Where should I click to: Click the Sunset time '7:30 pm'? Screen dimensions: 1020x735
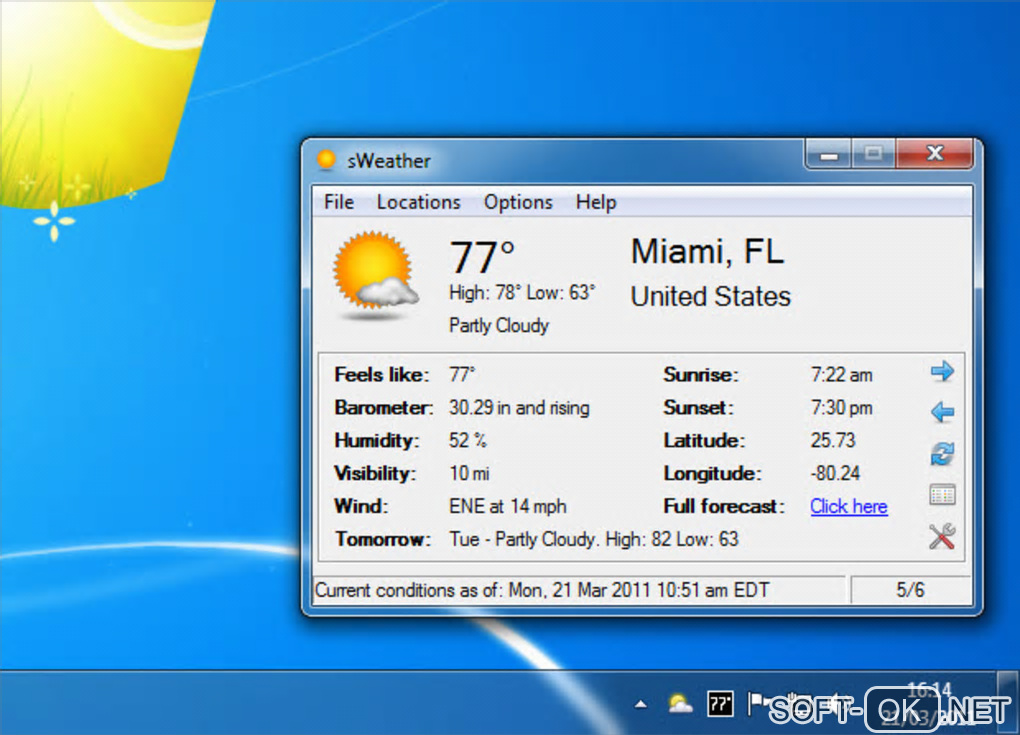(841, 408)
